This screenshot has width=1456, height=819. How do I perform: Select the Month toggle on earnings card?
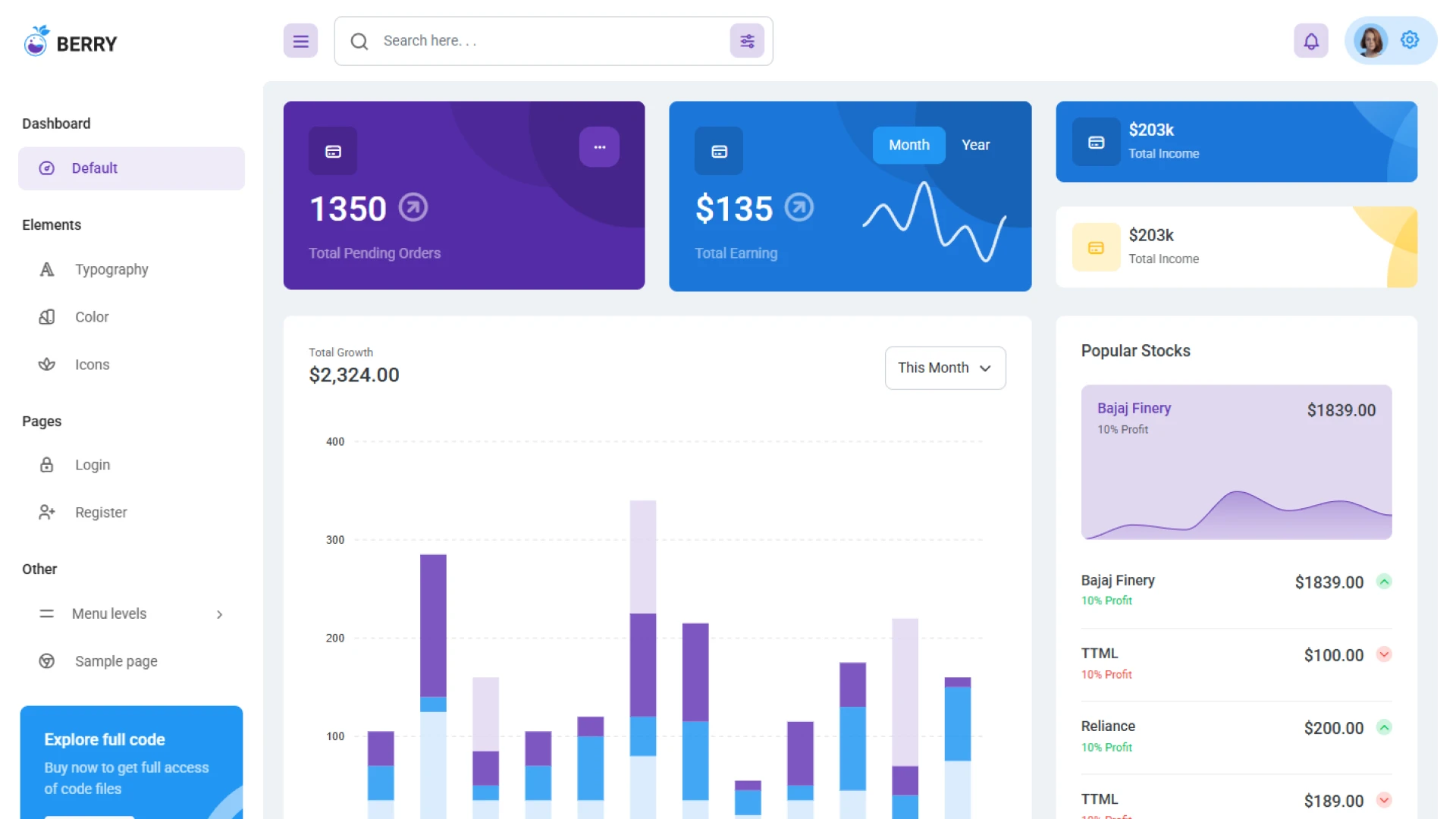(908, 145)
